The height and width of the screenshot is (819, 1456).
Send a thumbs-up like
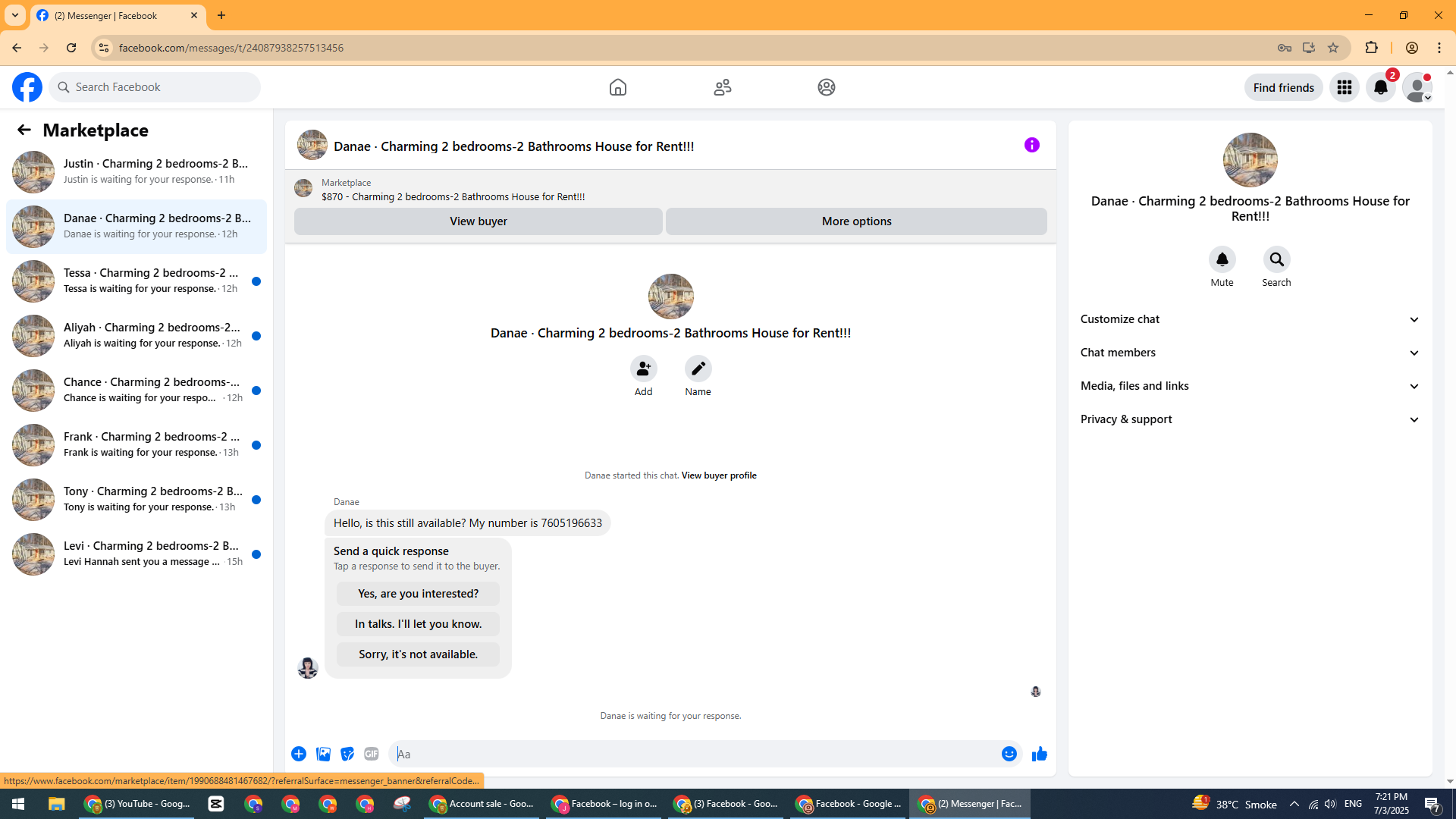1039,754
